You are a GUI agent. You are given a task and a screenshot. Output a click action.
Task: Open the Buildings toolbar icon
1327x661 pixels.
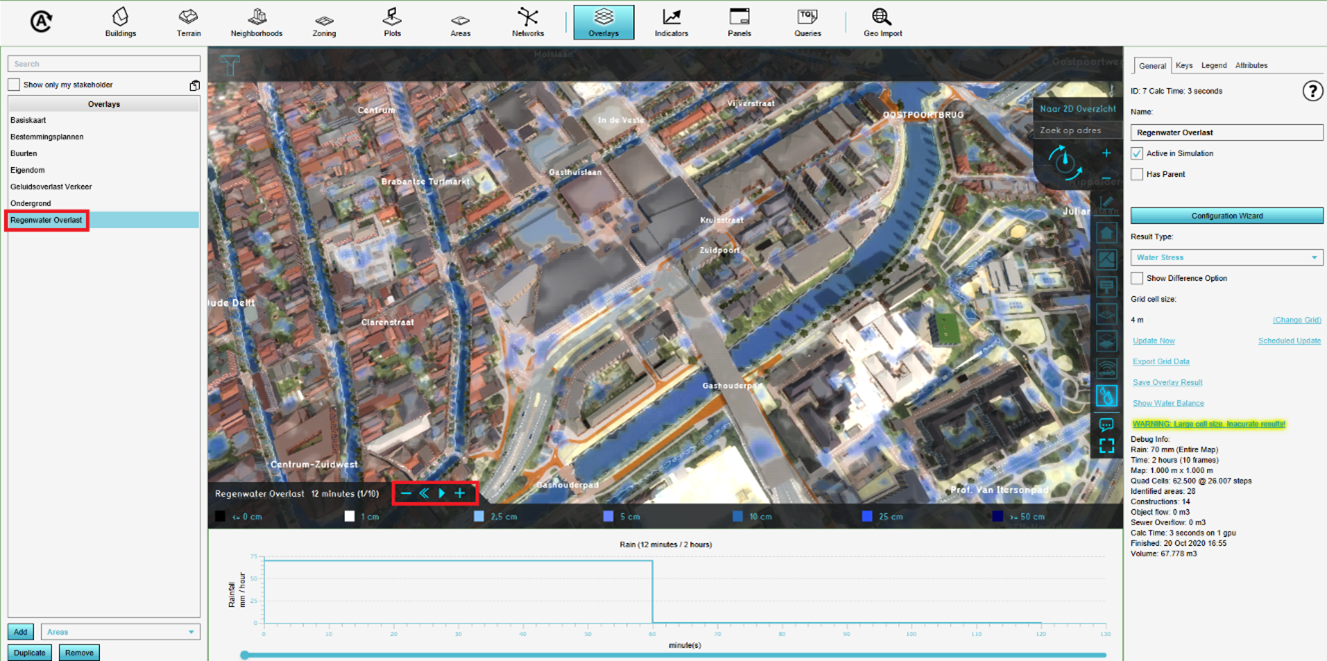[120, 21]
